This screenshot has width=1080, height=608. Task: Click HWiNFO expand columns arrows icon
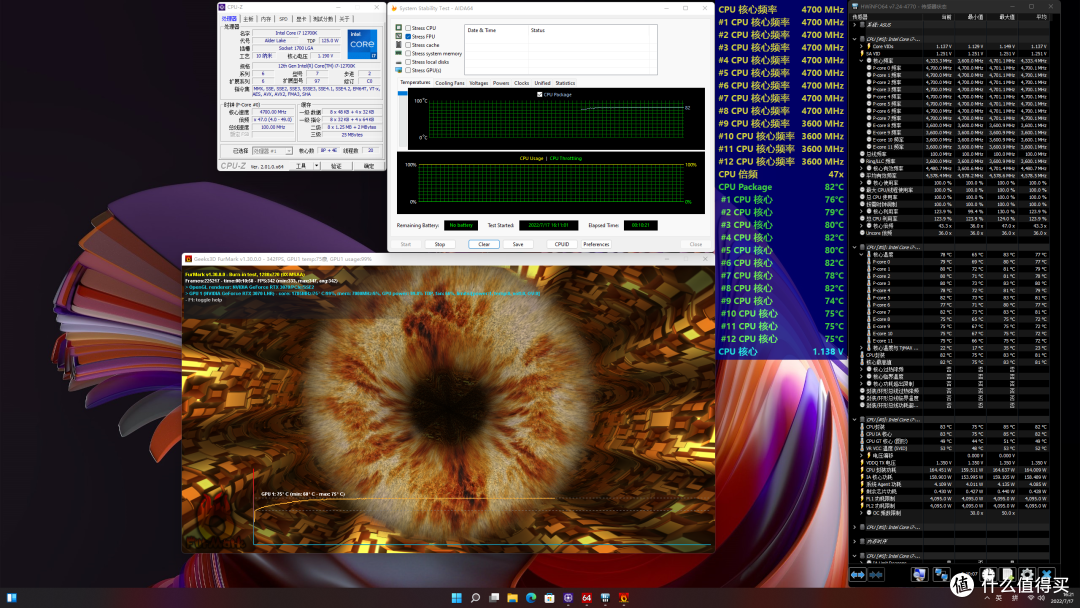click(x=858, y=574)
